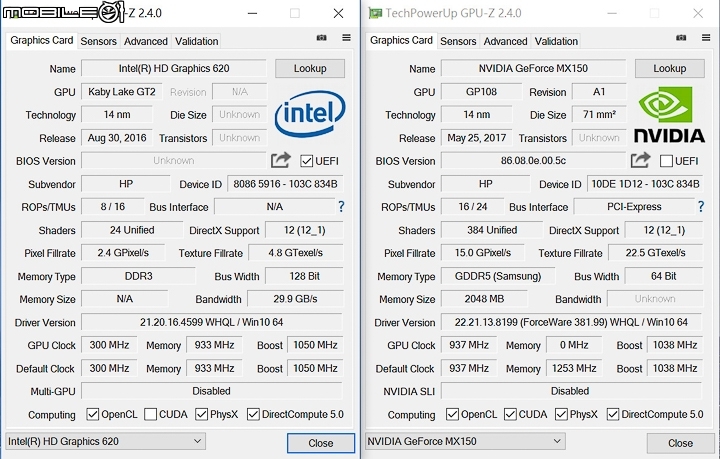The width and height of the screenshot is (720, 459).
Task: Click Pixel Fillrate field 2.4 GPixel/s
Action: coord(123,253)
